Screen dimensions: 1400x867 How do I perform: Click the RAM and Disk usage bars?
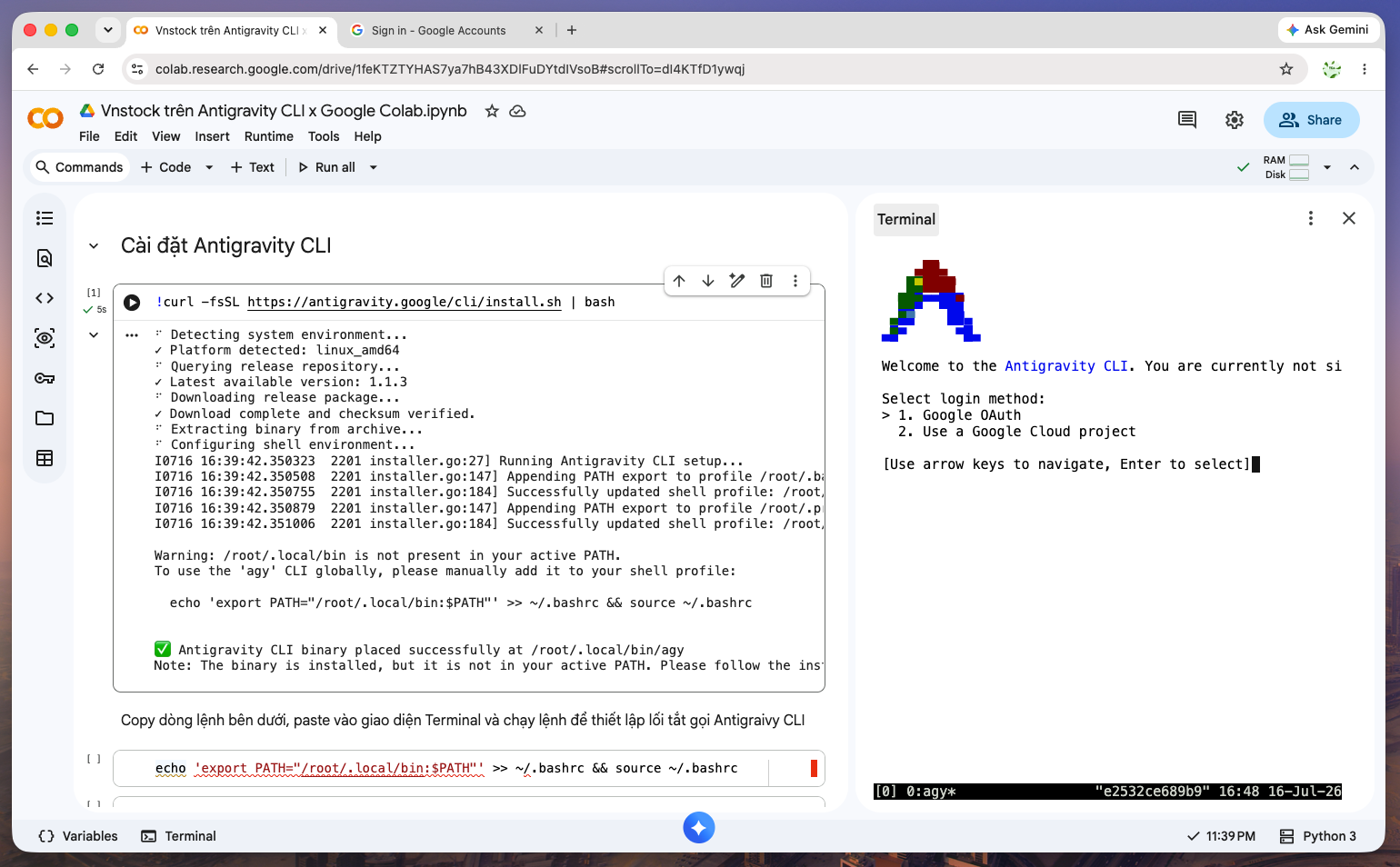click(x=1286, y=167)
